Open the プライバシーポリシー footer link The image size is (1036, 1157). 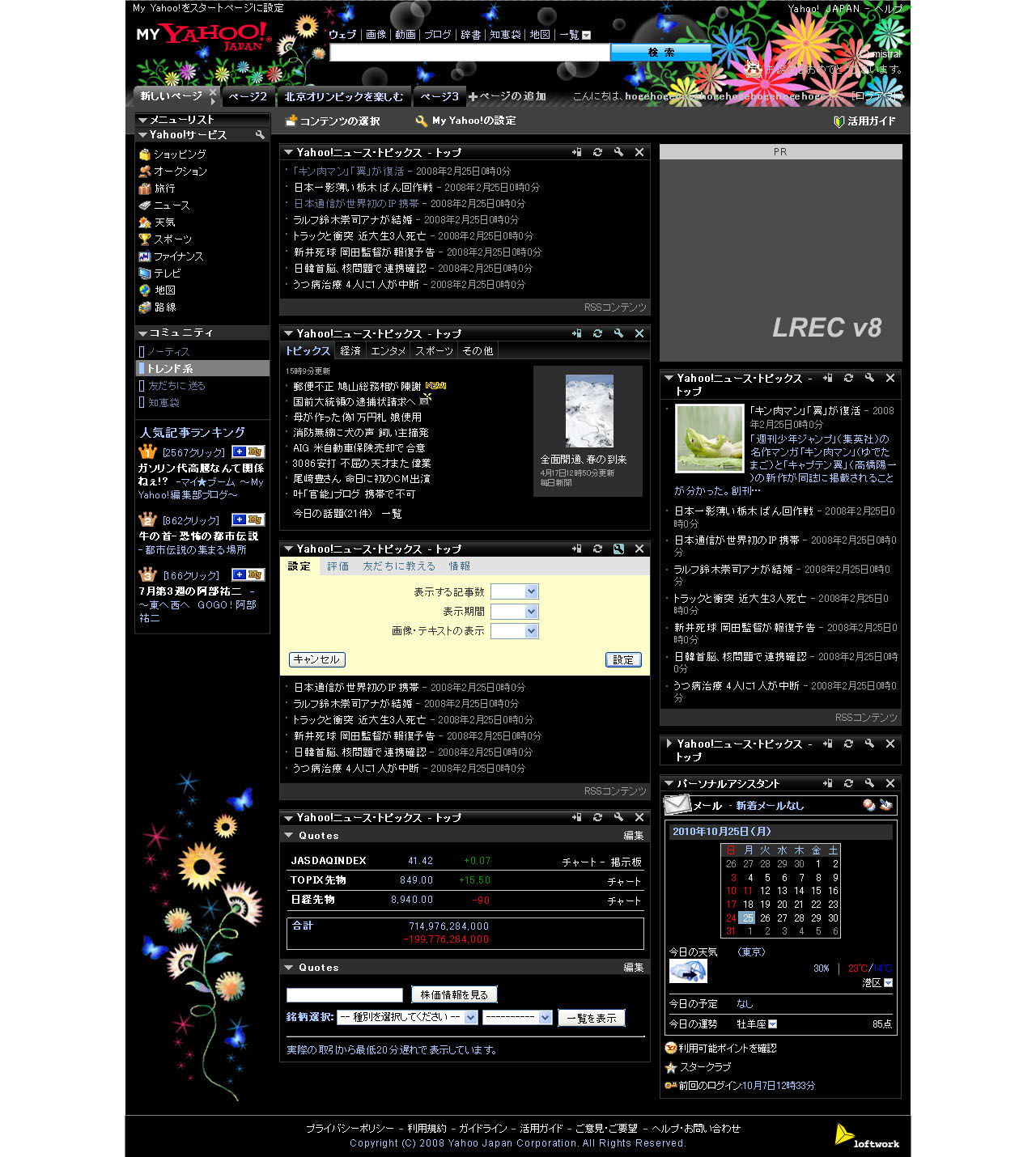tap(350, 1129)
